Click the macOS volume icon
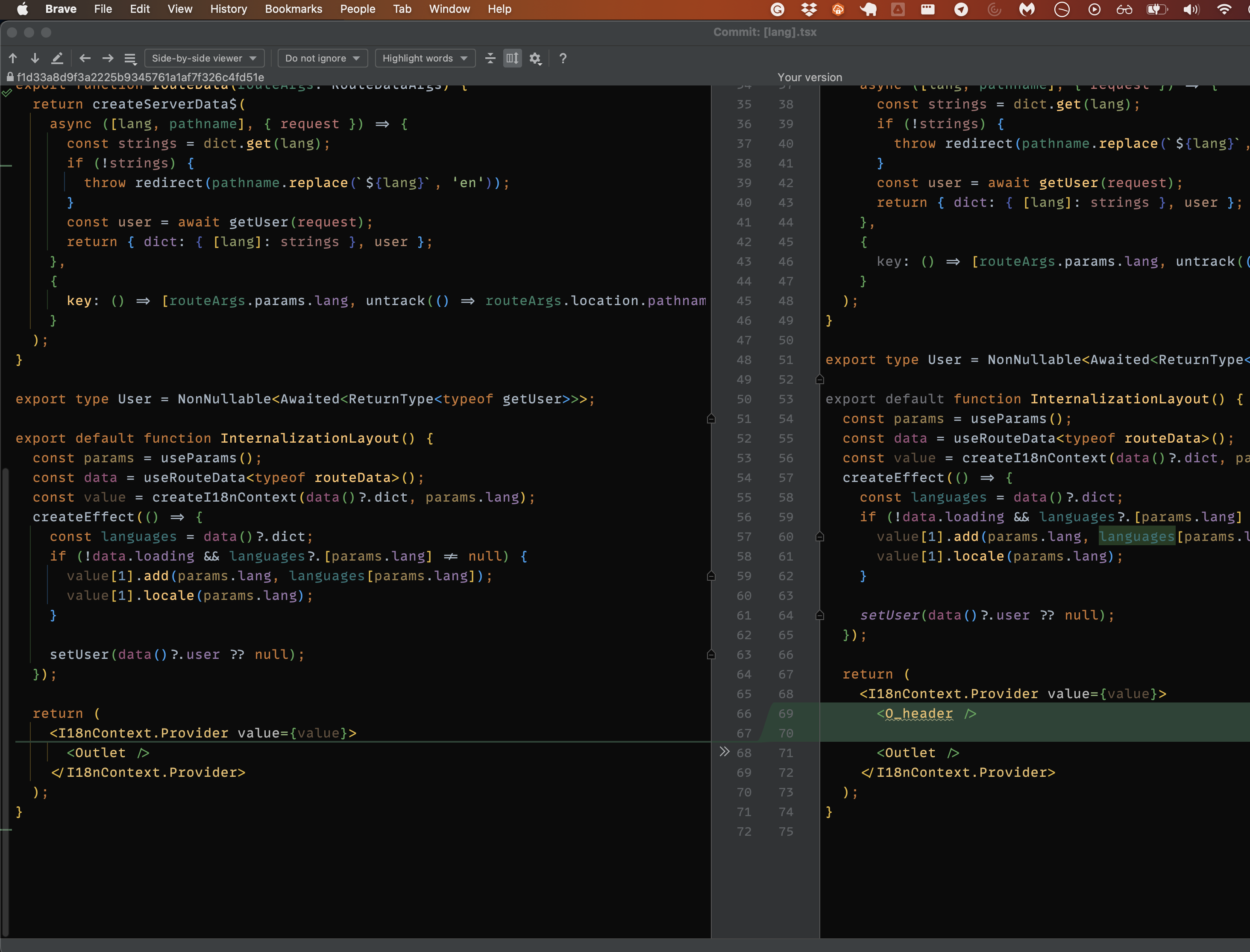Viewport: 1250px width, 952px height. click(x=1191, y=9)
